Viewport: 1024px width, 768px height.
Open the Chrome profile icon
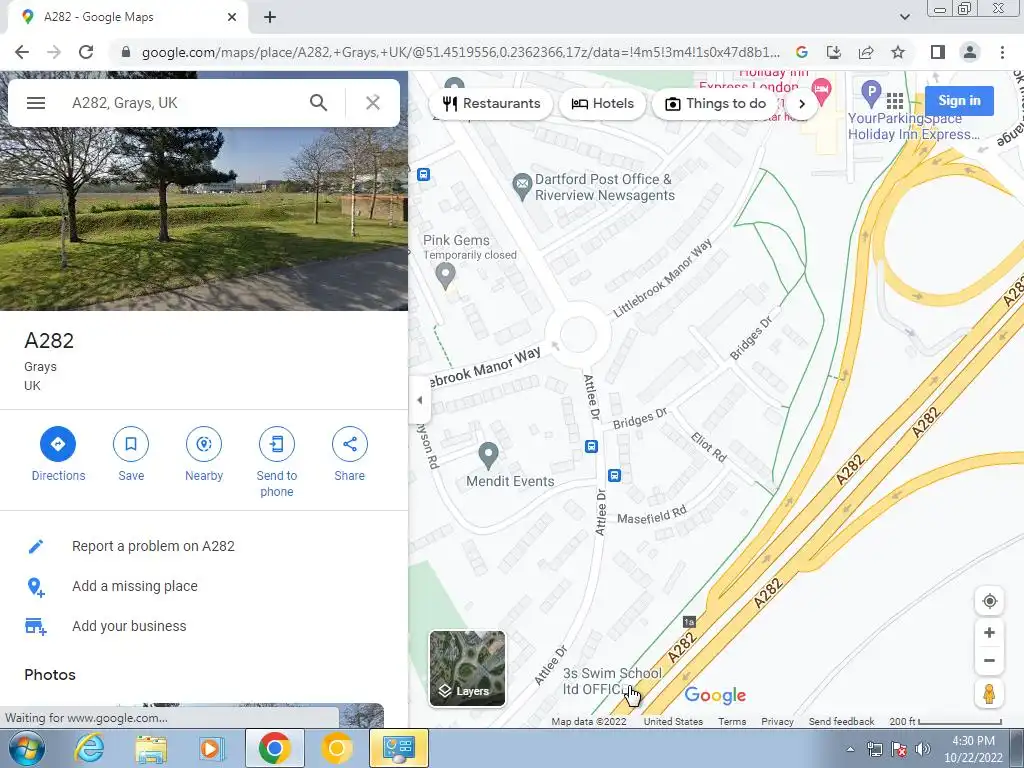coord(970,52)
